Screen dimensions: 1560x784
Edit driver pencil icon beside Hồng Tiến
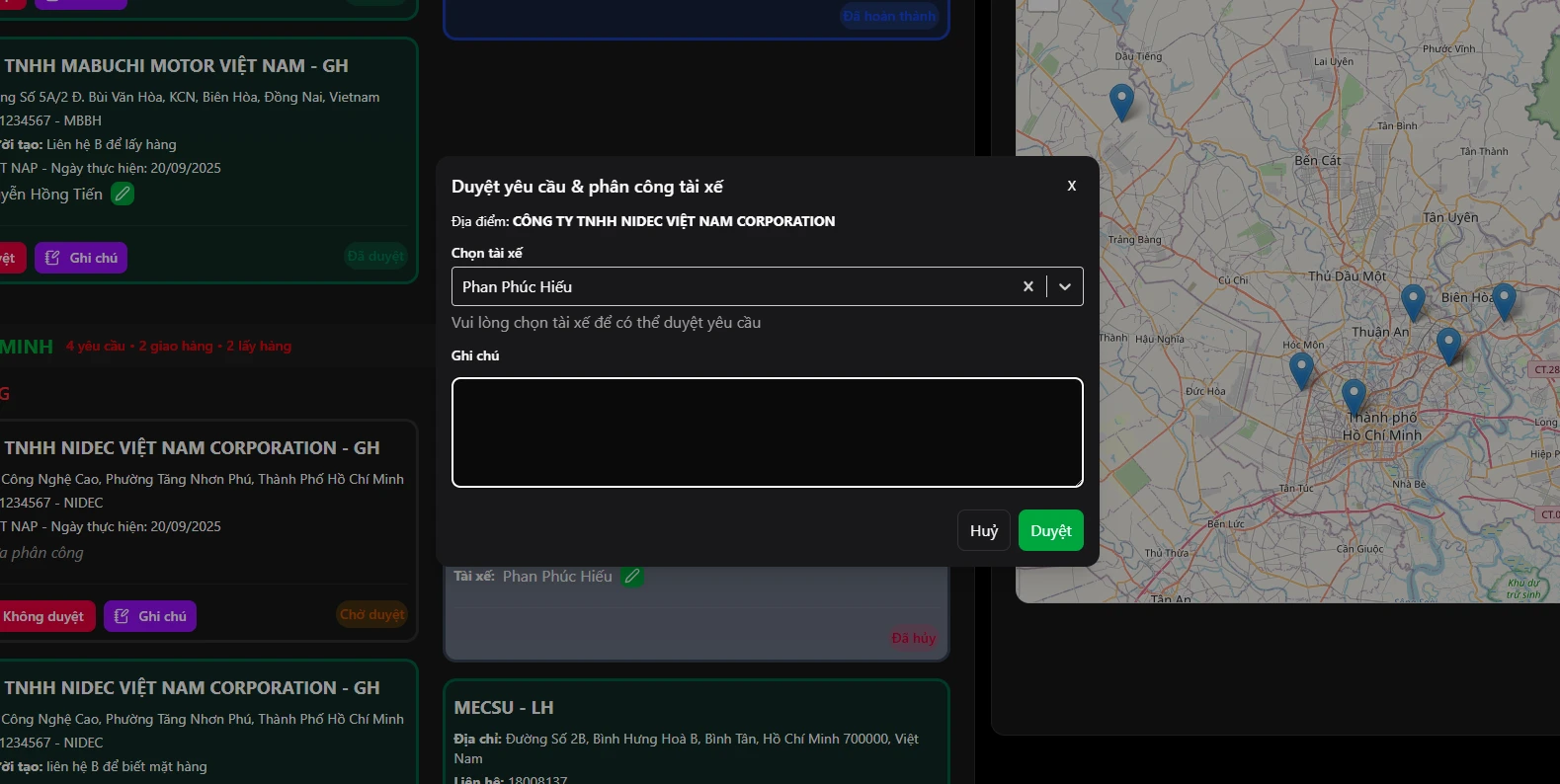click(x=123, y=195)
